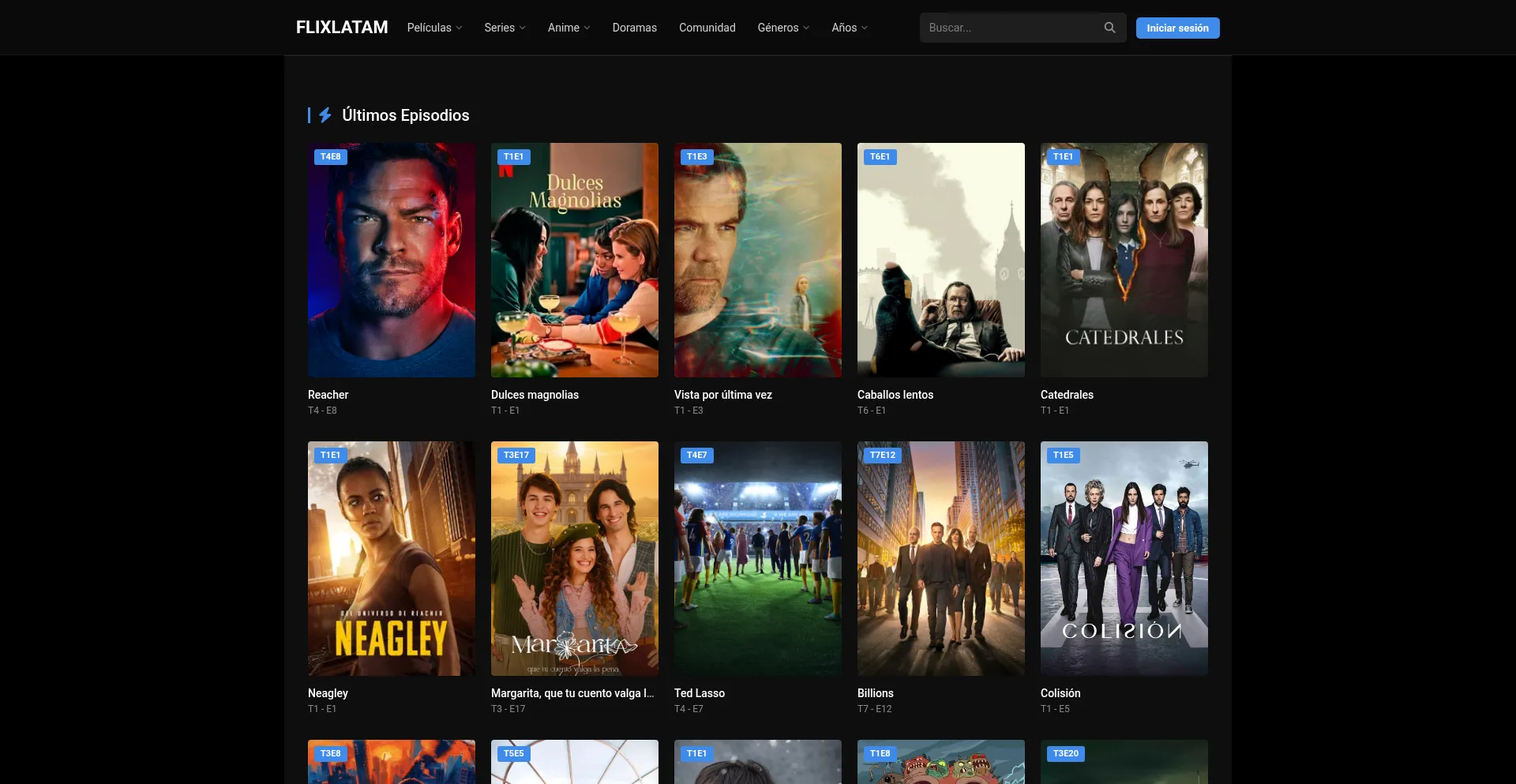The height and width of the screenshot is (784, 1516).
Task: Open the Dulces Magnolias poster
Action: (575, 260)
